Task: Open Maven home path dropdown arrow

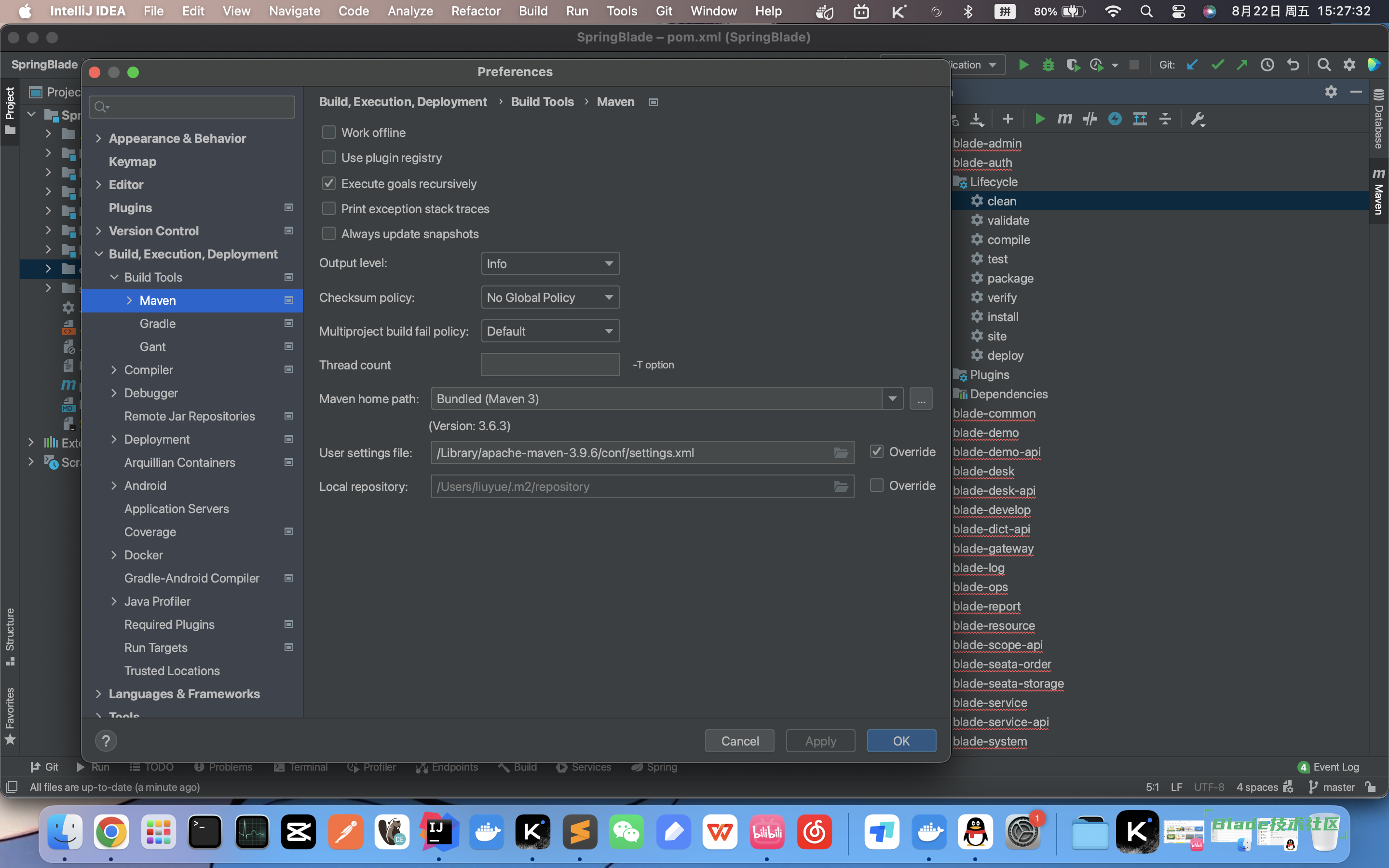Action: point(893,398)
